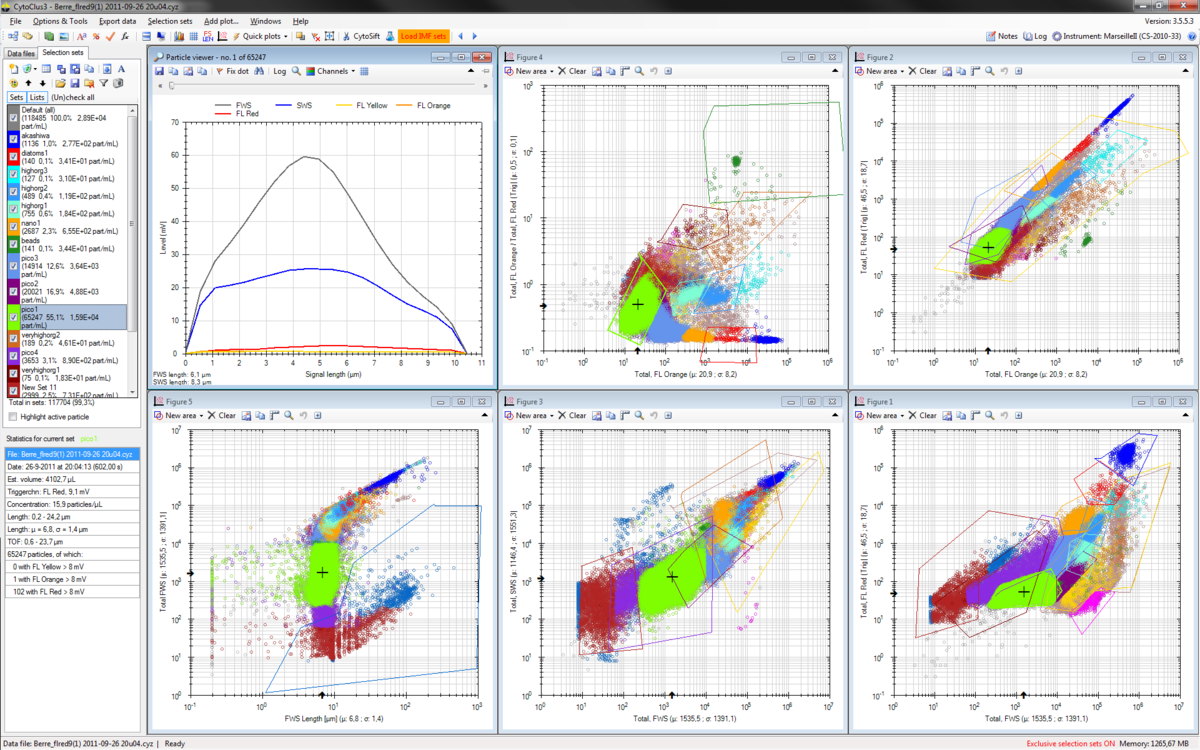Click the filter funnel icon in sets panel
Image resolution: width=1200 pixels, height=750 pixels.
click(x=103, y=83)
